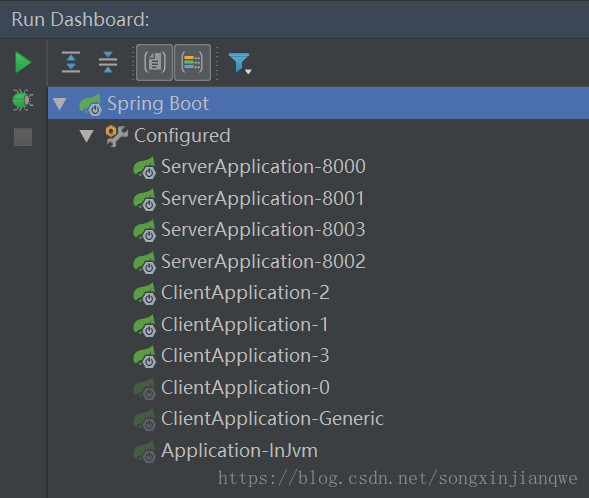Click the dimmed ClientApplication-Generic icon
The image size is (589, 498).
(145, 420)
